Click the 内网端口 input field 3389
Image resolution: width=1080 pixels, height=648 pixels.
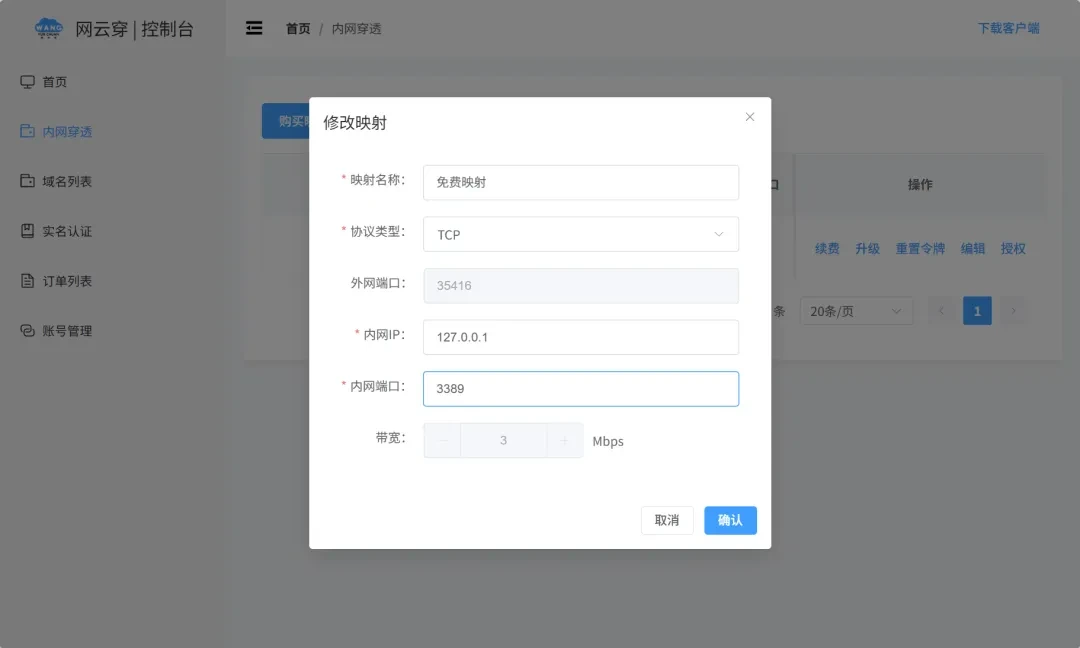coord(581,389)
